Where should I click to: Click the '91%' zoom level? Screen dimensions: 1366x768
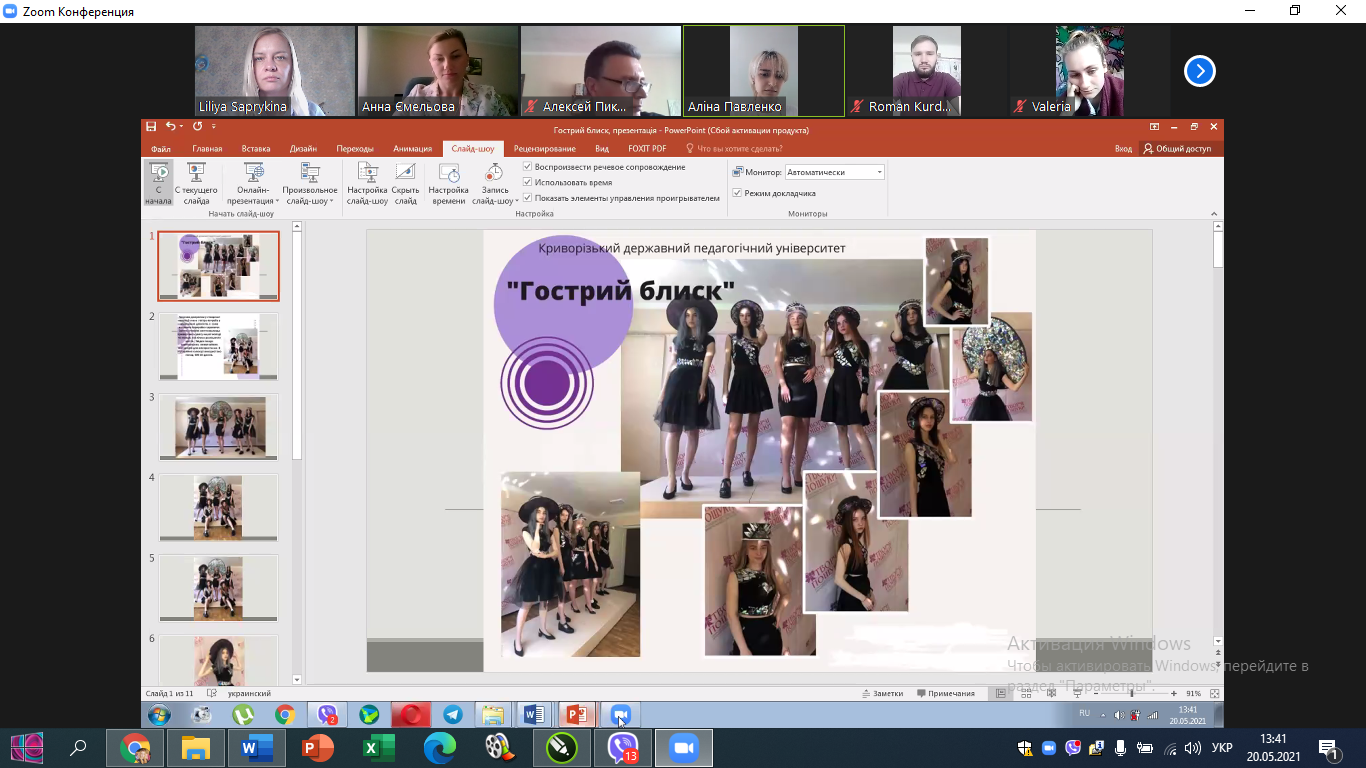pyautogui.click(x=1193, y=693)
